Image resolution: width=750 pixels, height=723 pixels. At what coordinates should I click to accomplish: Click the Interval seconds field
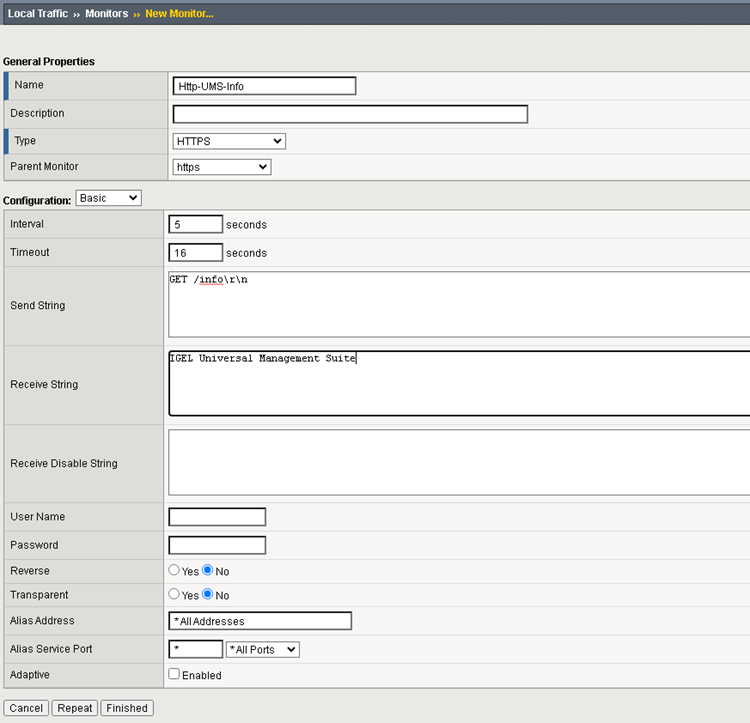196,225
